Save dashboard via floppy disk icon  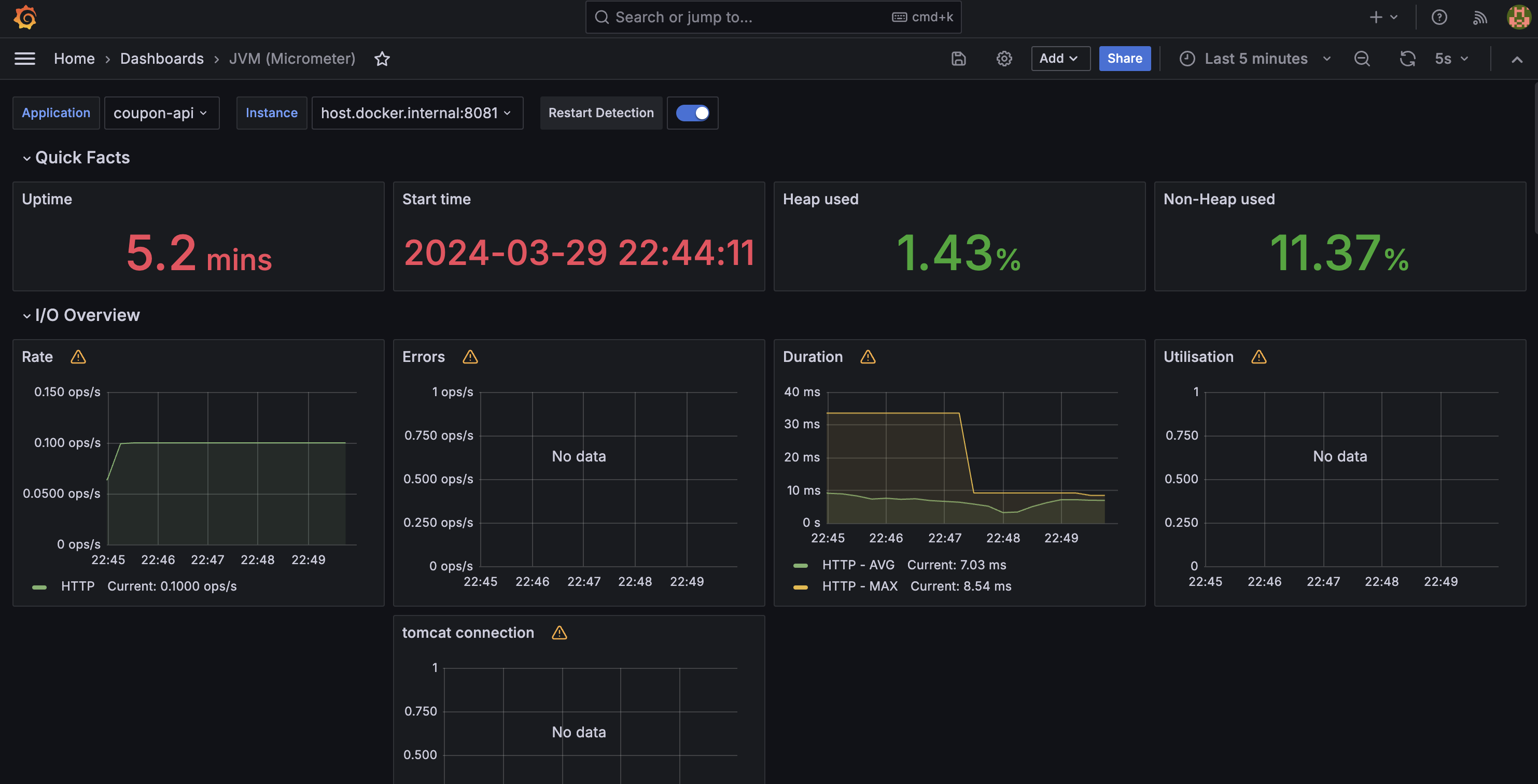pyautogui.click(x=958, y=59)
